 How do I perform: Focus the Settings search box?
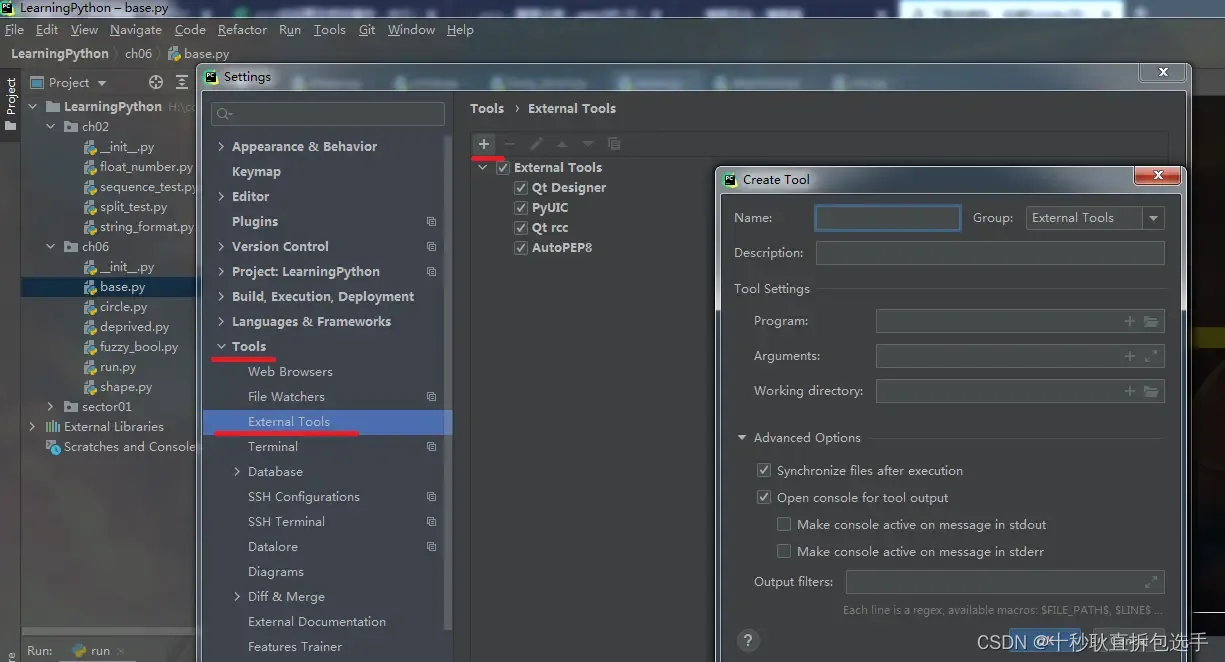click(328, 114)
